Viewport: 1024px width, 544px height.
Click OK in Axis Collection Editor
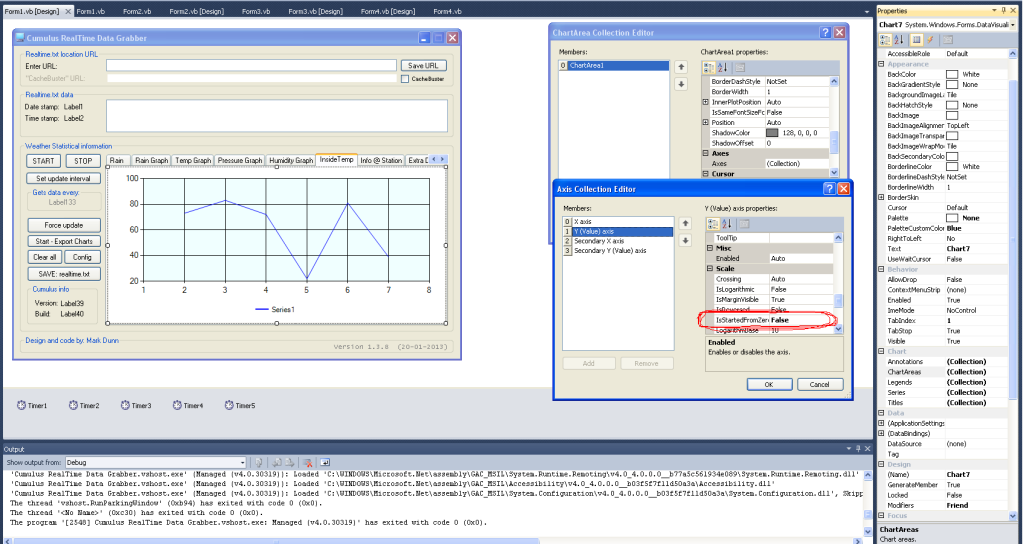pos(768,384)
